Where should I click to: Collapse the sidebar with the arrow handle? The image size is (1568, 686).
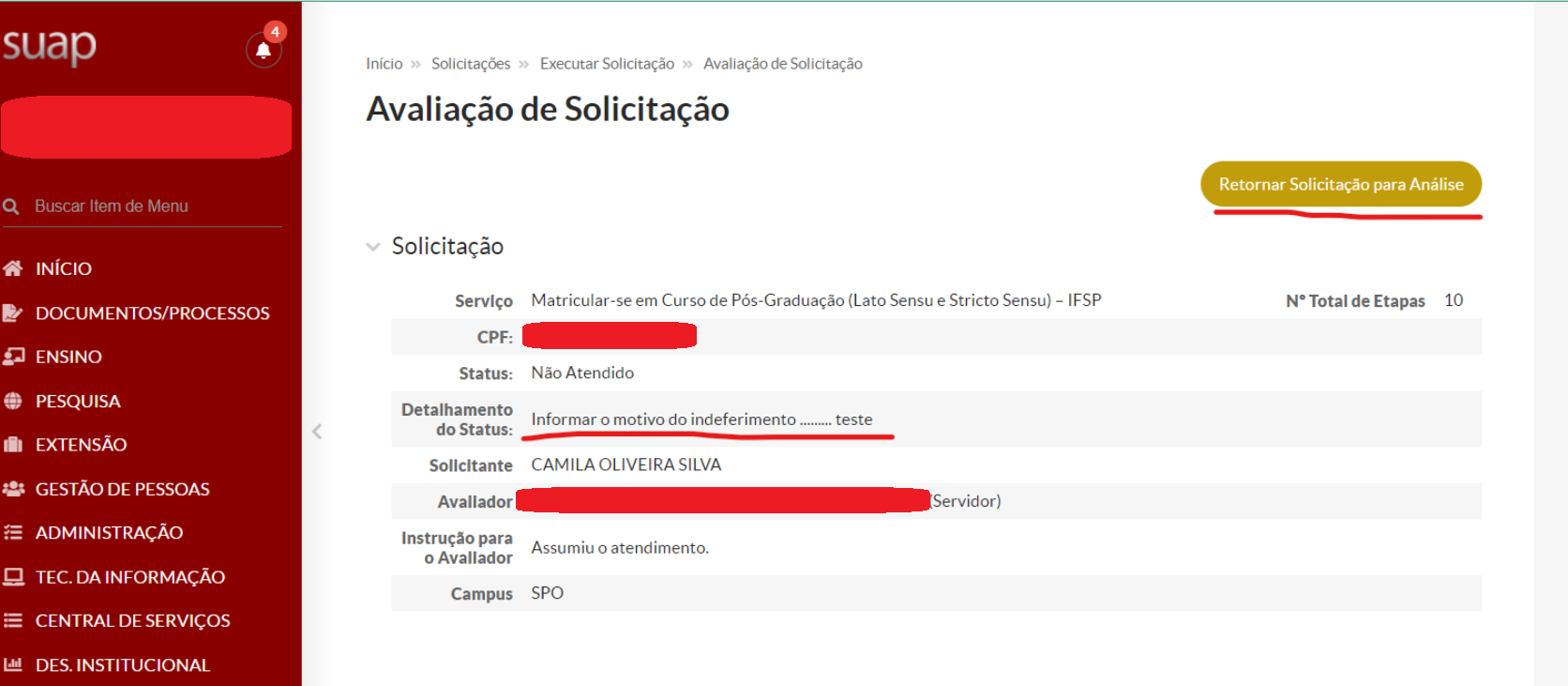(x=317, y=432)
